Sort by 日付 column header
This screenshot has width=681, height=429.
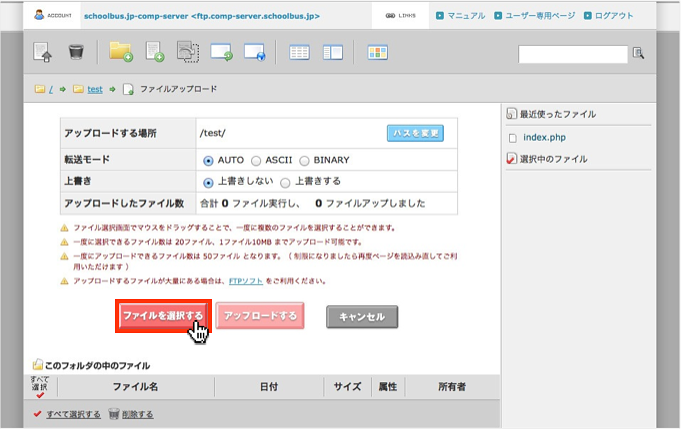tap(269, 386)
